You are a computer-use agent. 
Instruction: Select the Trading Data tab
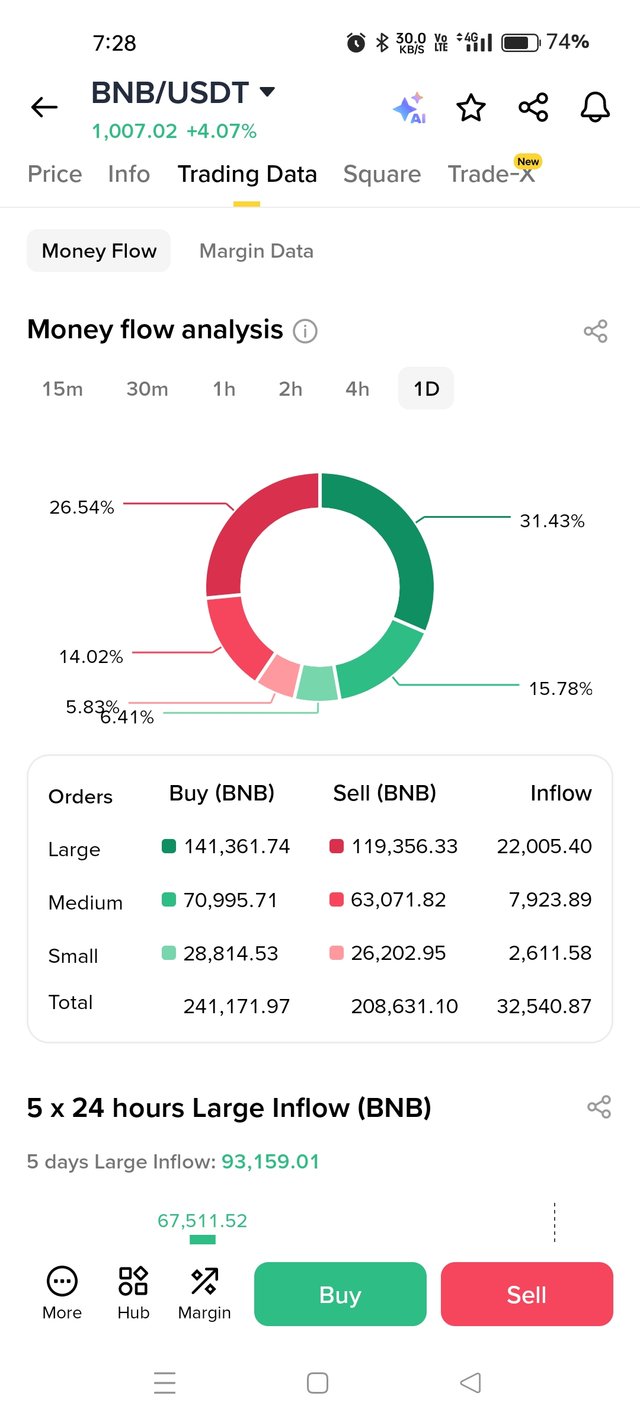coord(247,174)
